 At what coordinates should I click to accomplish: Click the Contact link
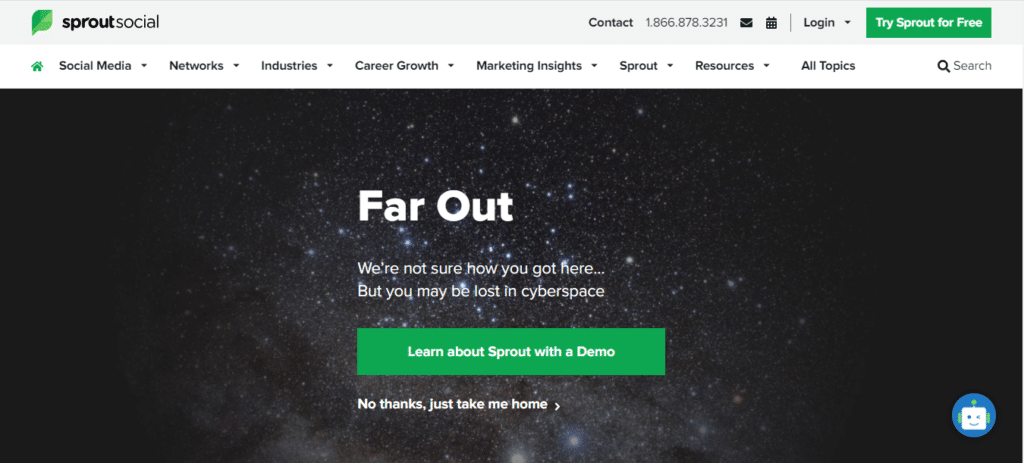pyautogui.click(x=611, y=23)
